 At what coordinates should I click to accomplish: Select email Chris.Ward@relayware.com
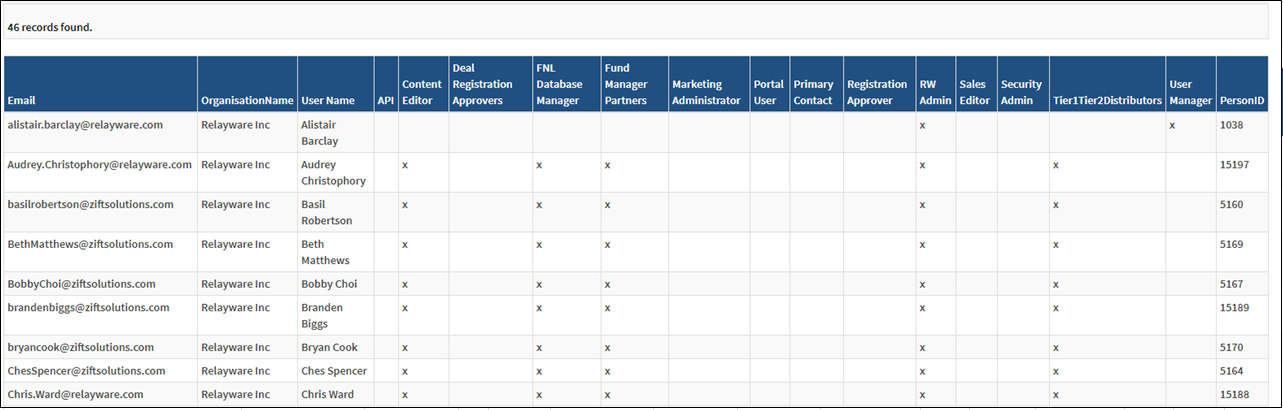[x=75, y=395]
